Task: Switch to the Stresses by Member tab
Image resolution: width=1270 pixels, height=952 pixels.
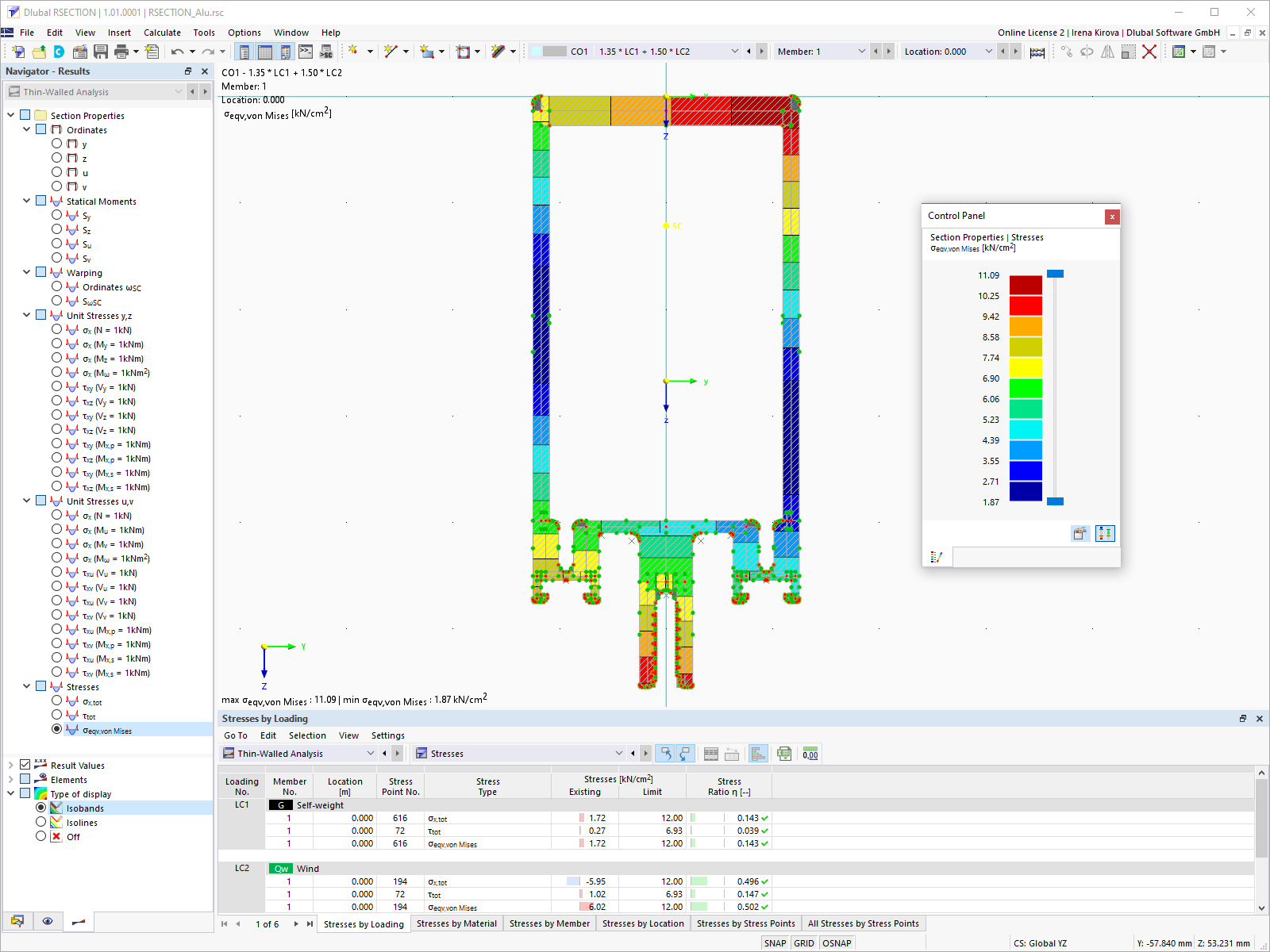Action: point(549,923)
